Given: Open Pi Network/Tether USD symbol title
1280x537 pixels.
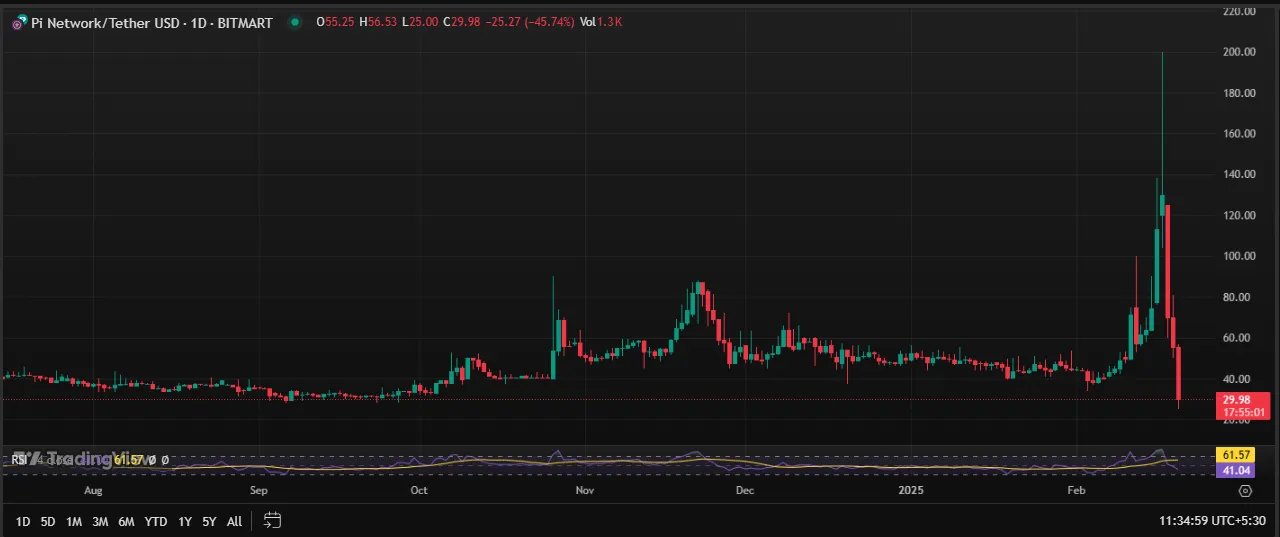Looking at the screenshot, I should (150, 22).
